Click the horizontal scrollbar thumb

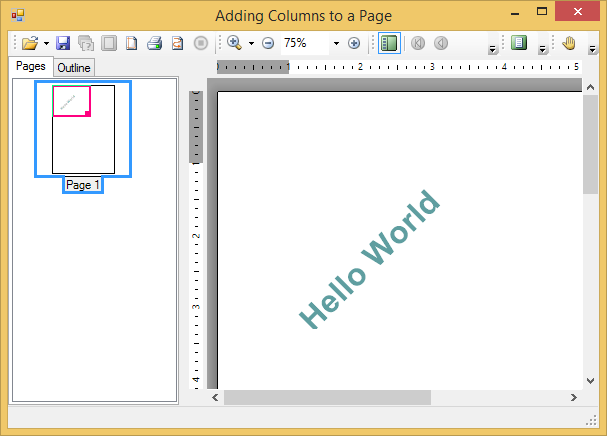point(327,397)
